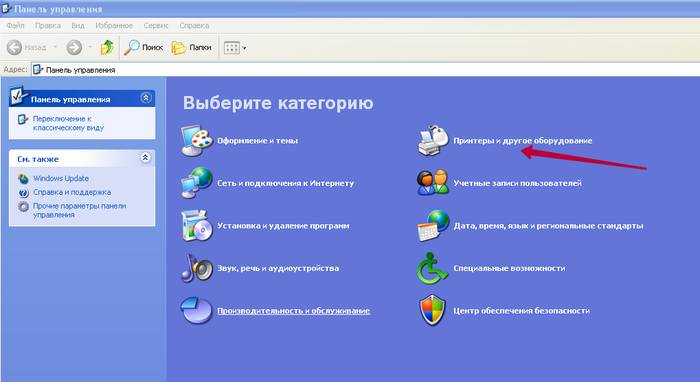Click the address bar field

coord(365,70)
